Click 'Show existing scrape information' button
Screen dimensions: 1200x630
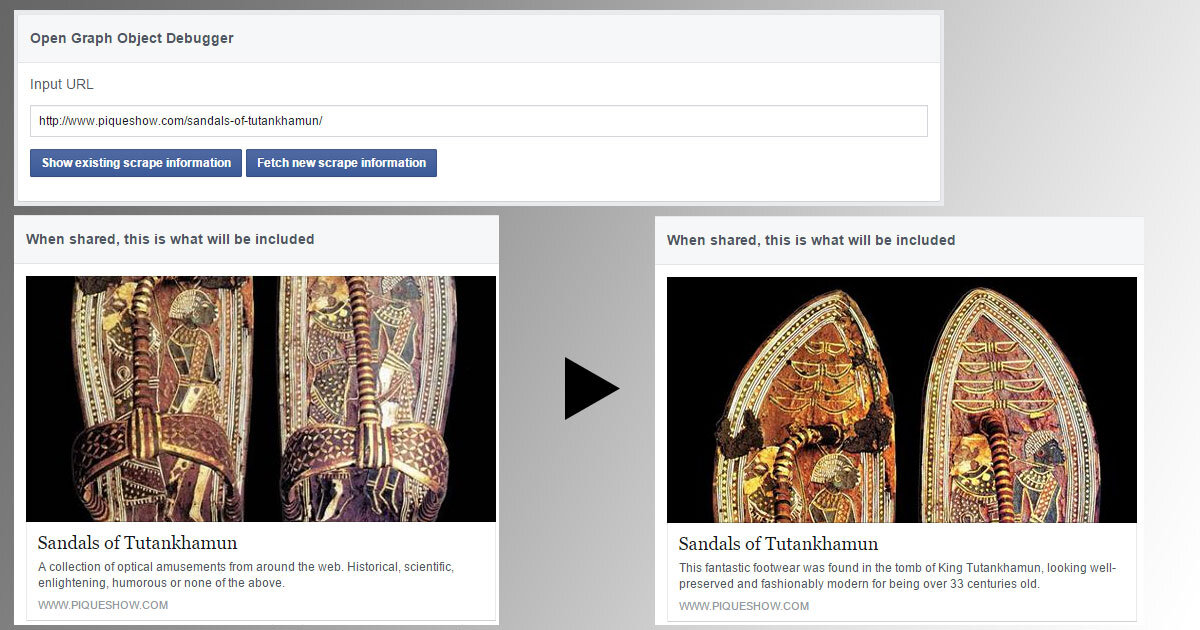136,163
